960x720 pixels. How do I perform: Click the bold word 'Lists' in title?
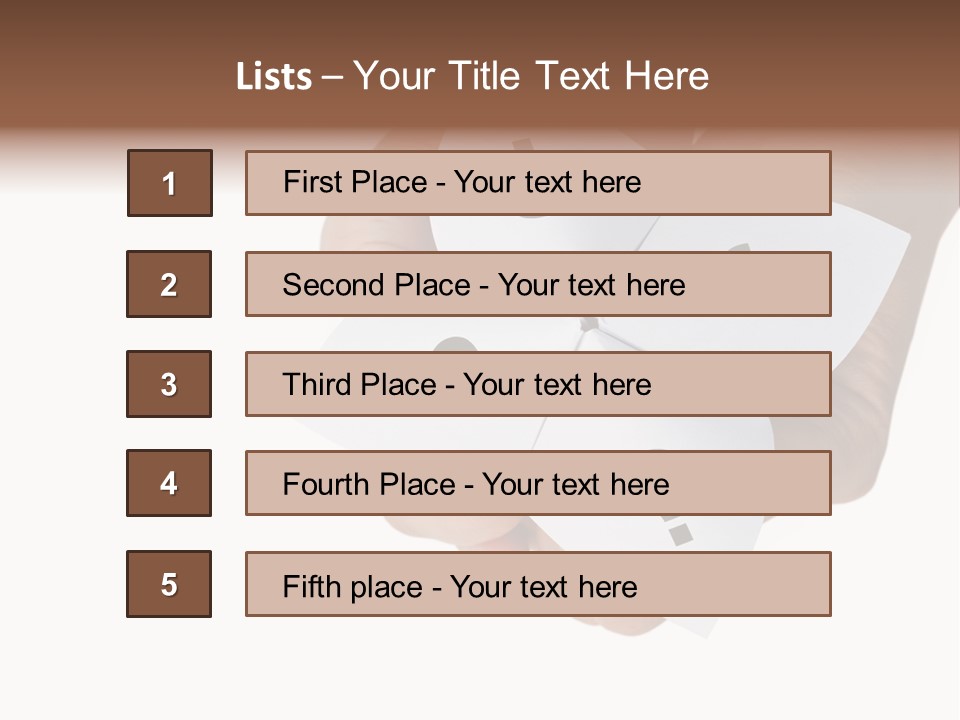point(274,77)
